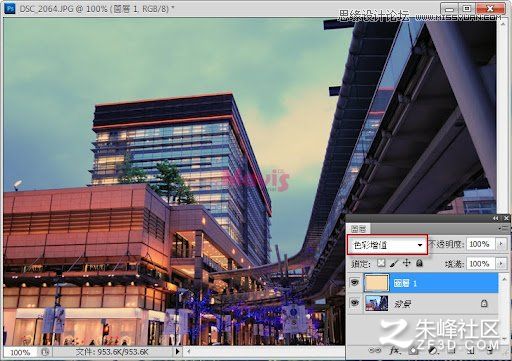Create new fill or adjustment layer
This screenshot has width=512, height=361.
click(432, 351)
